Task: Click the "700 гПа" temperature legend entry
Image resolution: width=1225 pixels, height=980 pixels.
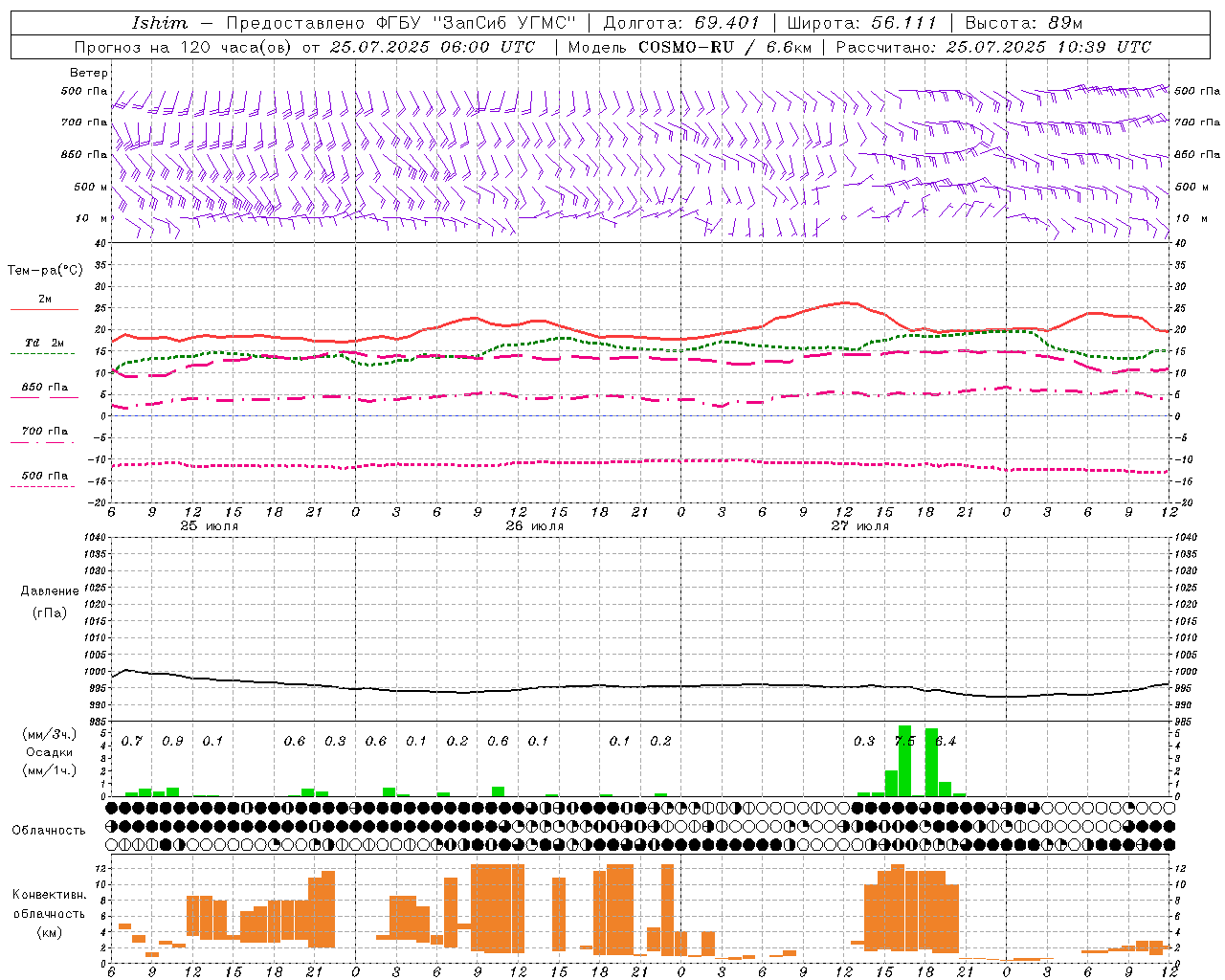Action: coord(45,432)
